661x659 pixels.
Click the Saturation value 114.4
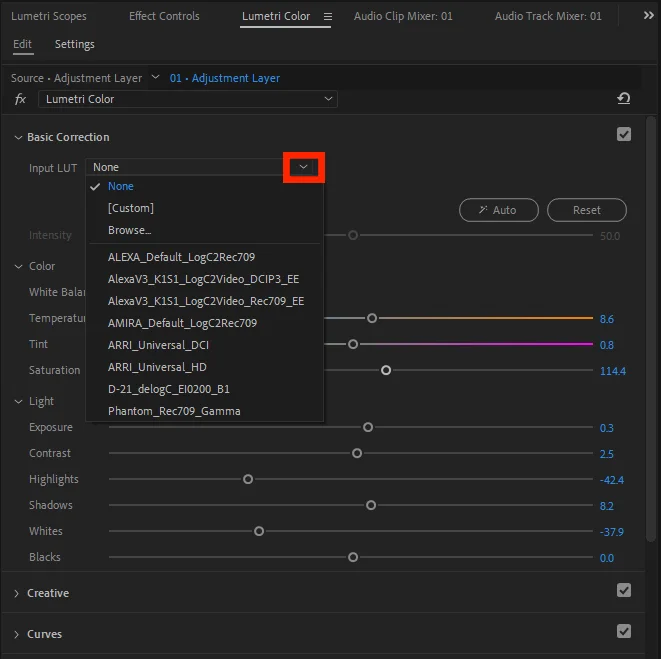pos(613,371)
